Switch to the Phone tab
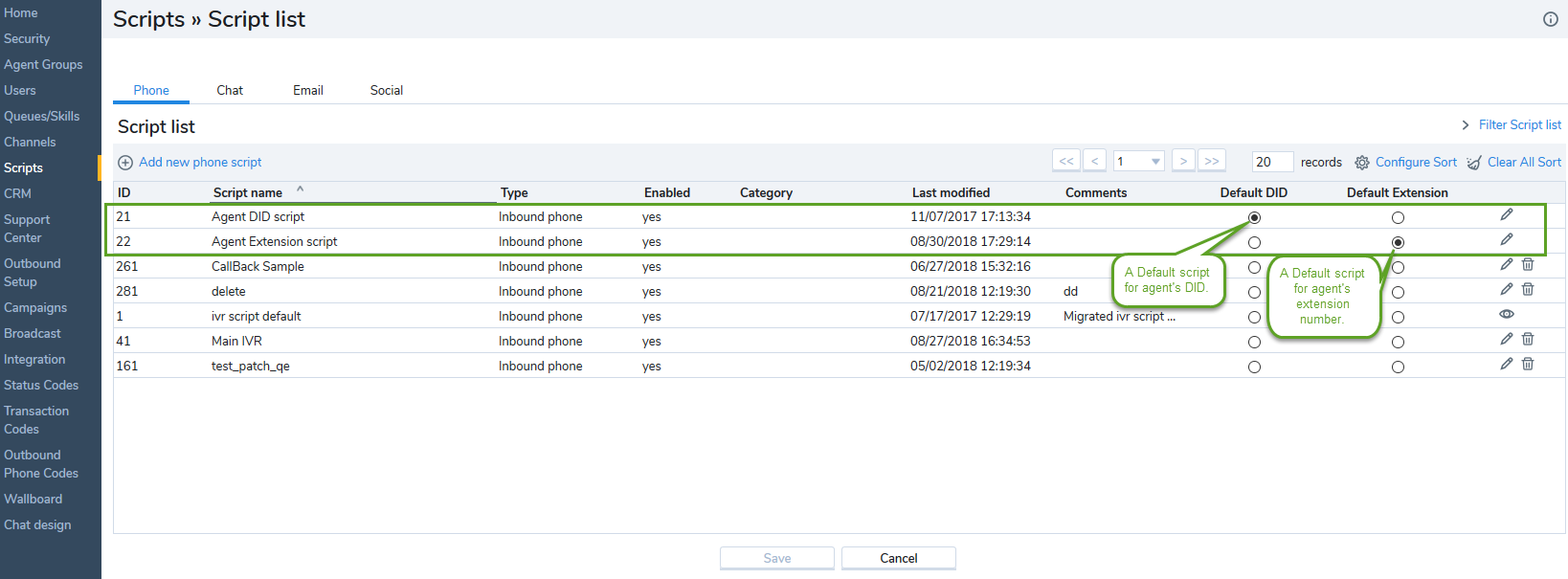The image size is (1568, 579). coord(151,90)
